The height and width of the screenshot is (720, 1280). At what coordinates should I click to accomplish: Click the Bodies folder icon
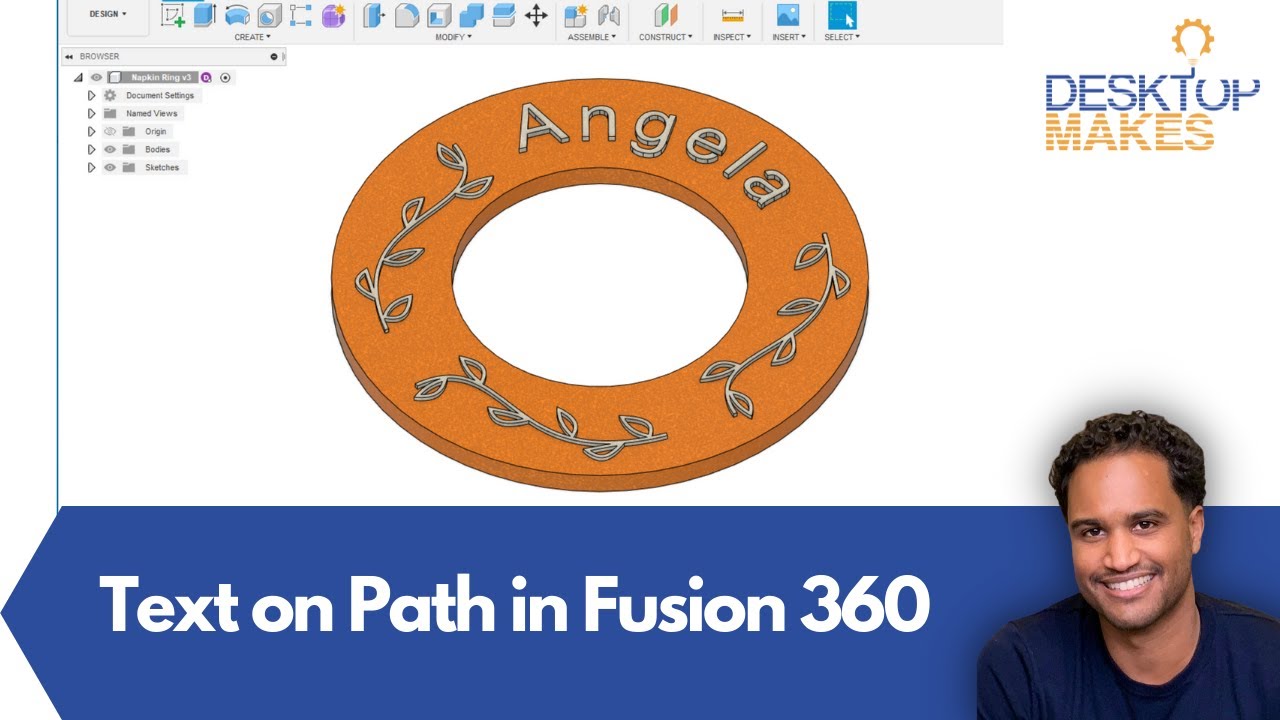(129, 149)
